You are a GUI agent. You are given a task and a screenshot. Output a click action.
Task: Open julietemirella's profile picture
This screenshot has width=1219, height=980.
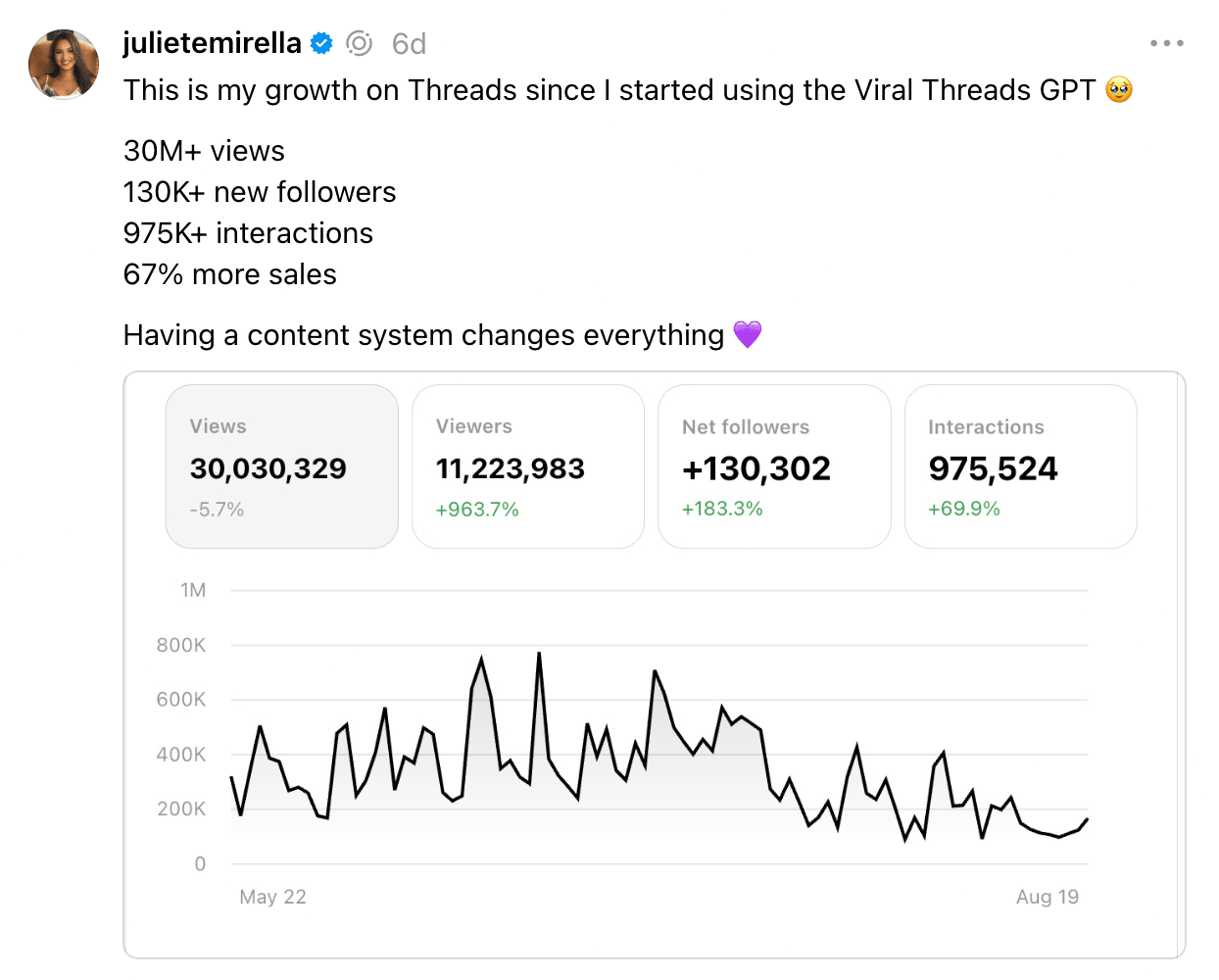64,65
